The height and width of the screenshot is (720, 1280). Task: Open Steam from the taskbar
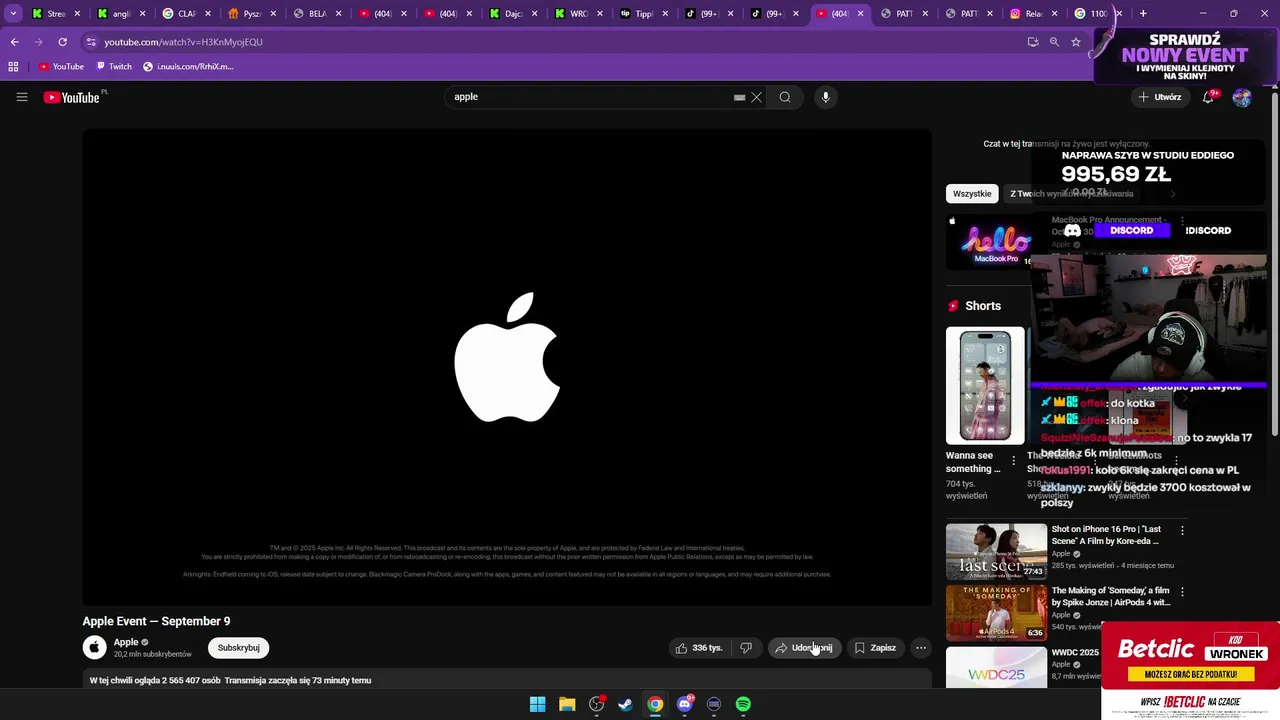point(625,704)
